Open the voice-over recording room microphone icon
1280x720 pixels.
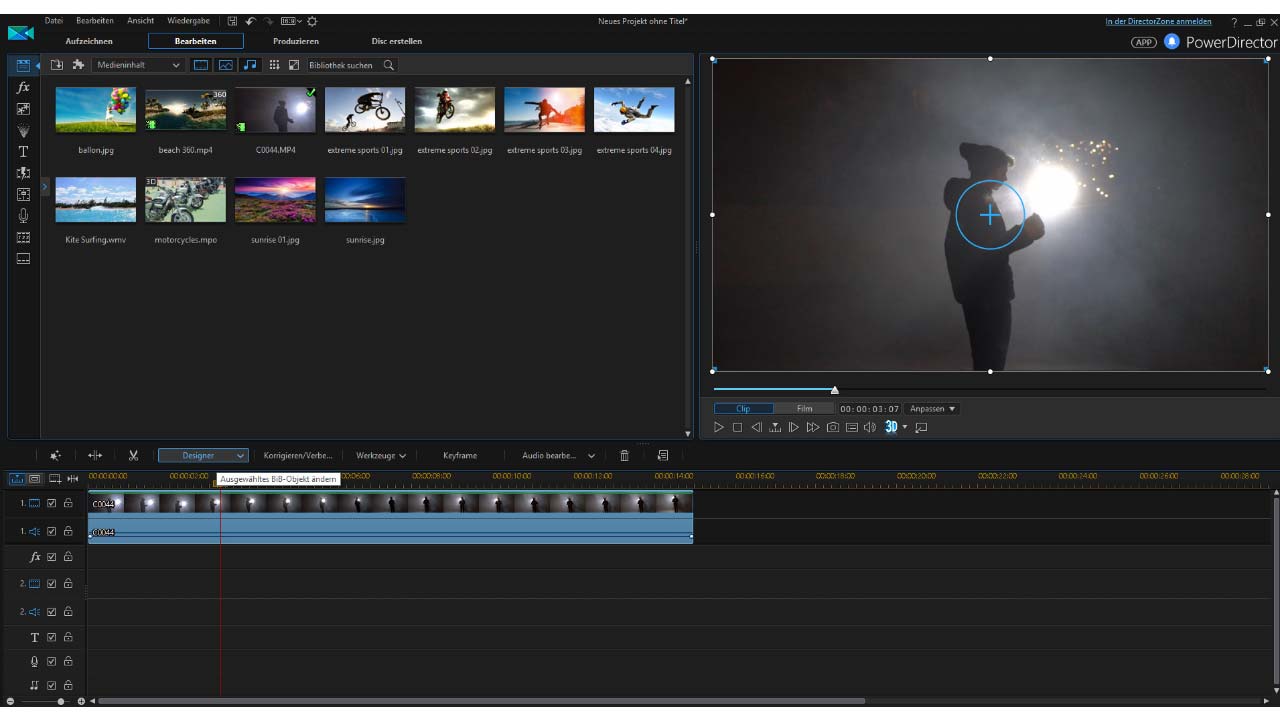tap(23, 216)
